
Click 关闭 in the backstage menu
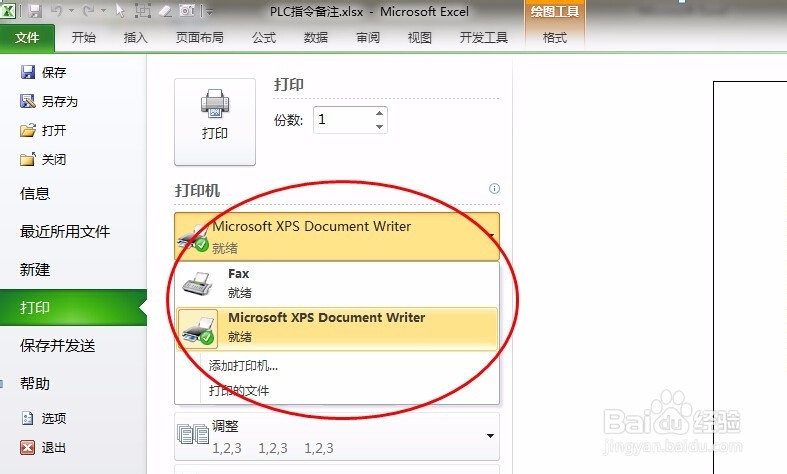(x=44, y=160)
